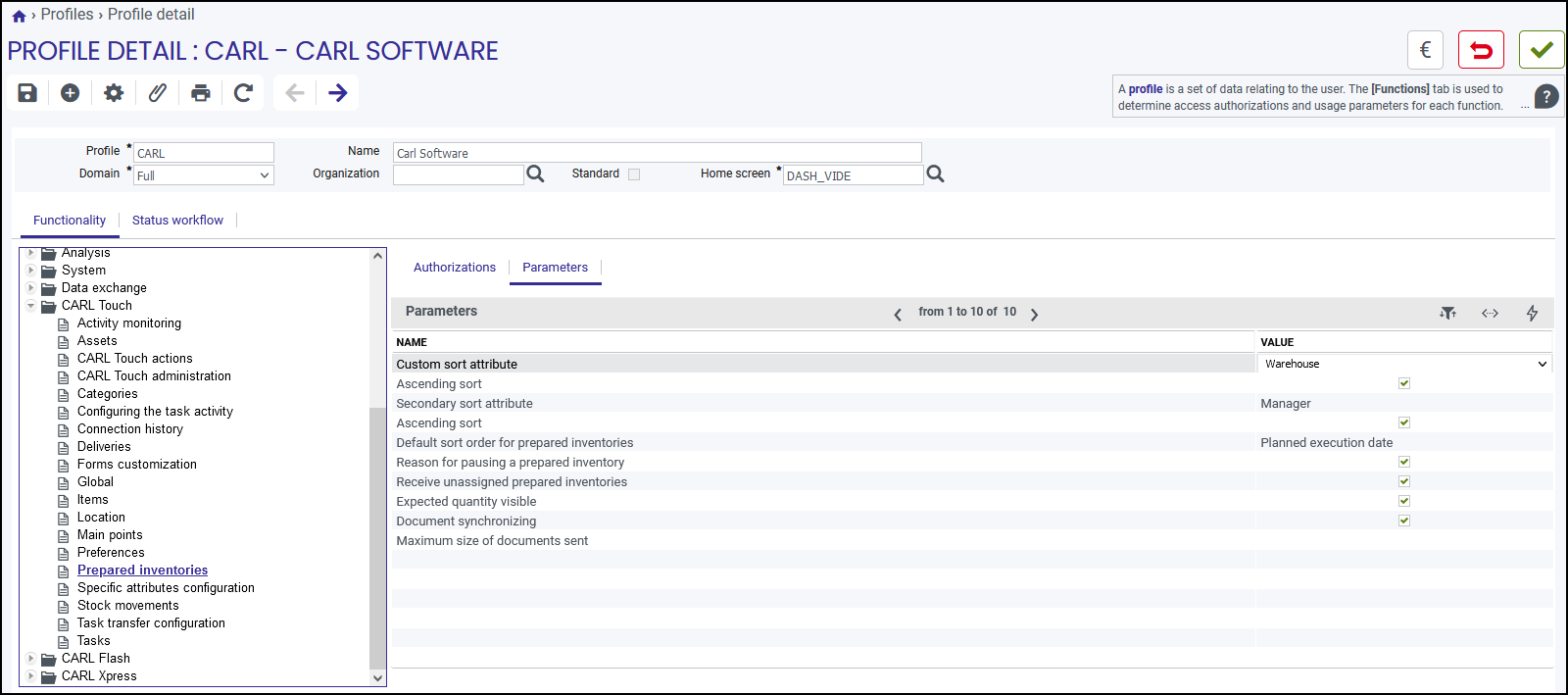The width and height of the screenshot is (1568, 695).
Task: Select CARL Touch administration item
Action: coord(154,376)
